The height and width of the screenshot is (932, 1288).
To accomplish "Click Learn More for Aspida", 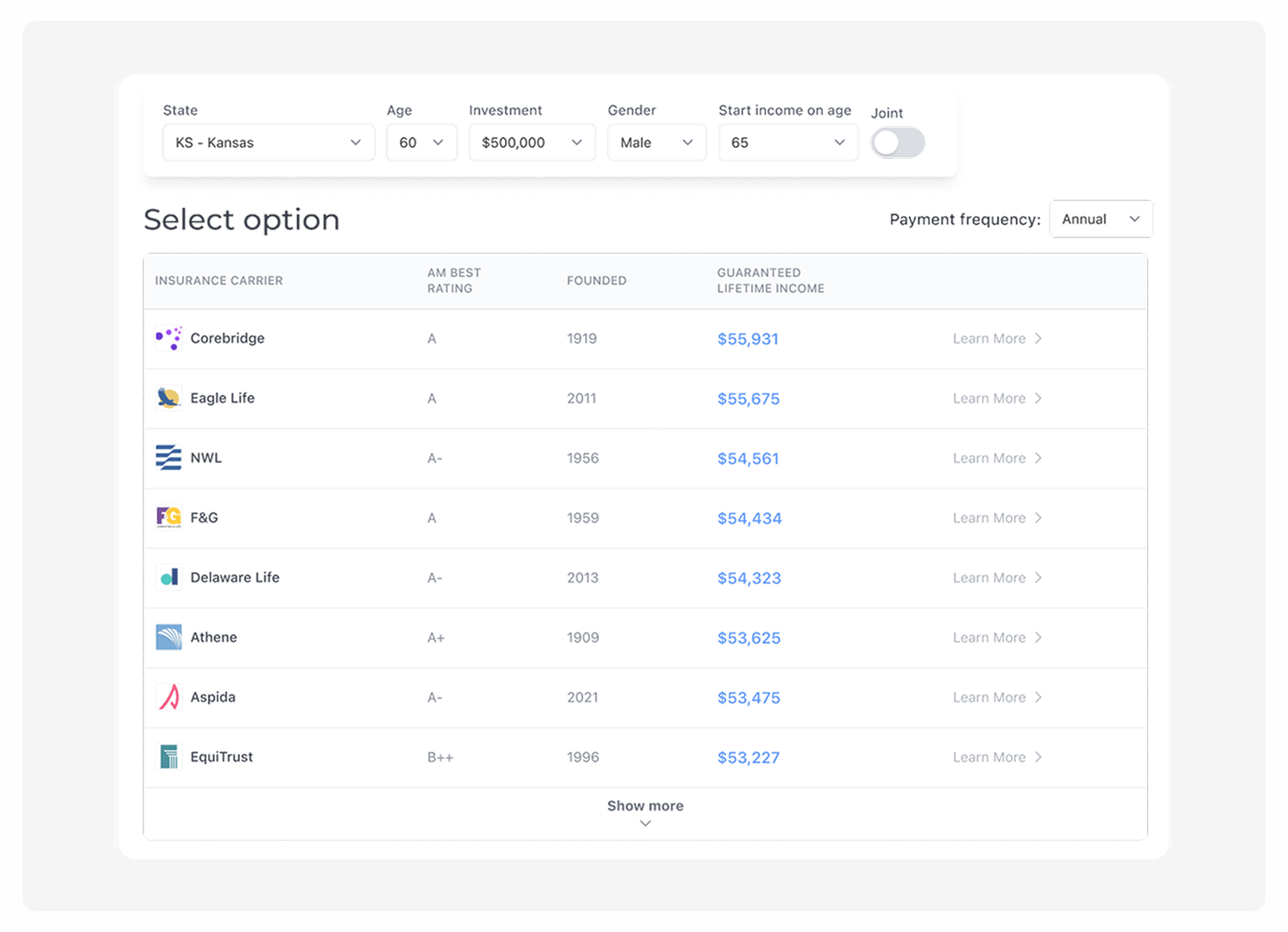I will tap(997, 697).
